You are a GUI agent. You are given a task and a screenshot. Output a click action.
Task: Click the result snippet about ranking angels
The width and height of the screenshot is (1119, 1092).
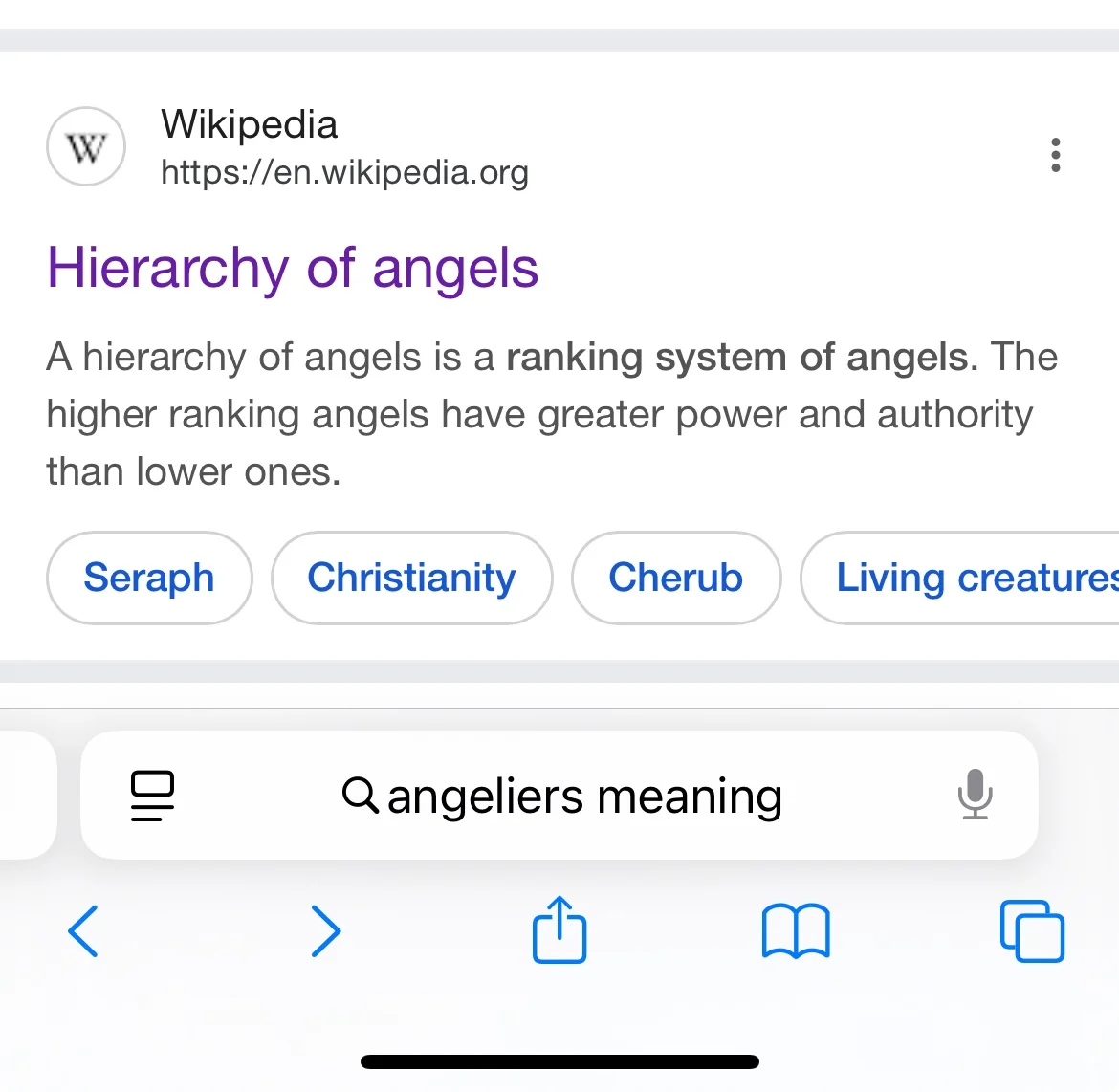point(551,414)
